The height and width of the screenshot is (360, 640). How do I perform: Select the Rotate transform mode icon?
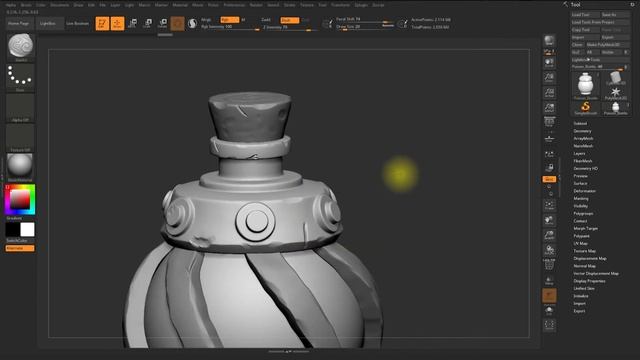coord(162,23)
